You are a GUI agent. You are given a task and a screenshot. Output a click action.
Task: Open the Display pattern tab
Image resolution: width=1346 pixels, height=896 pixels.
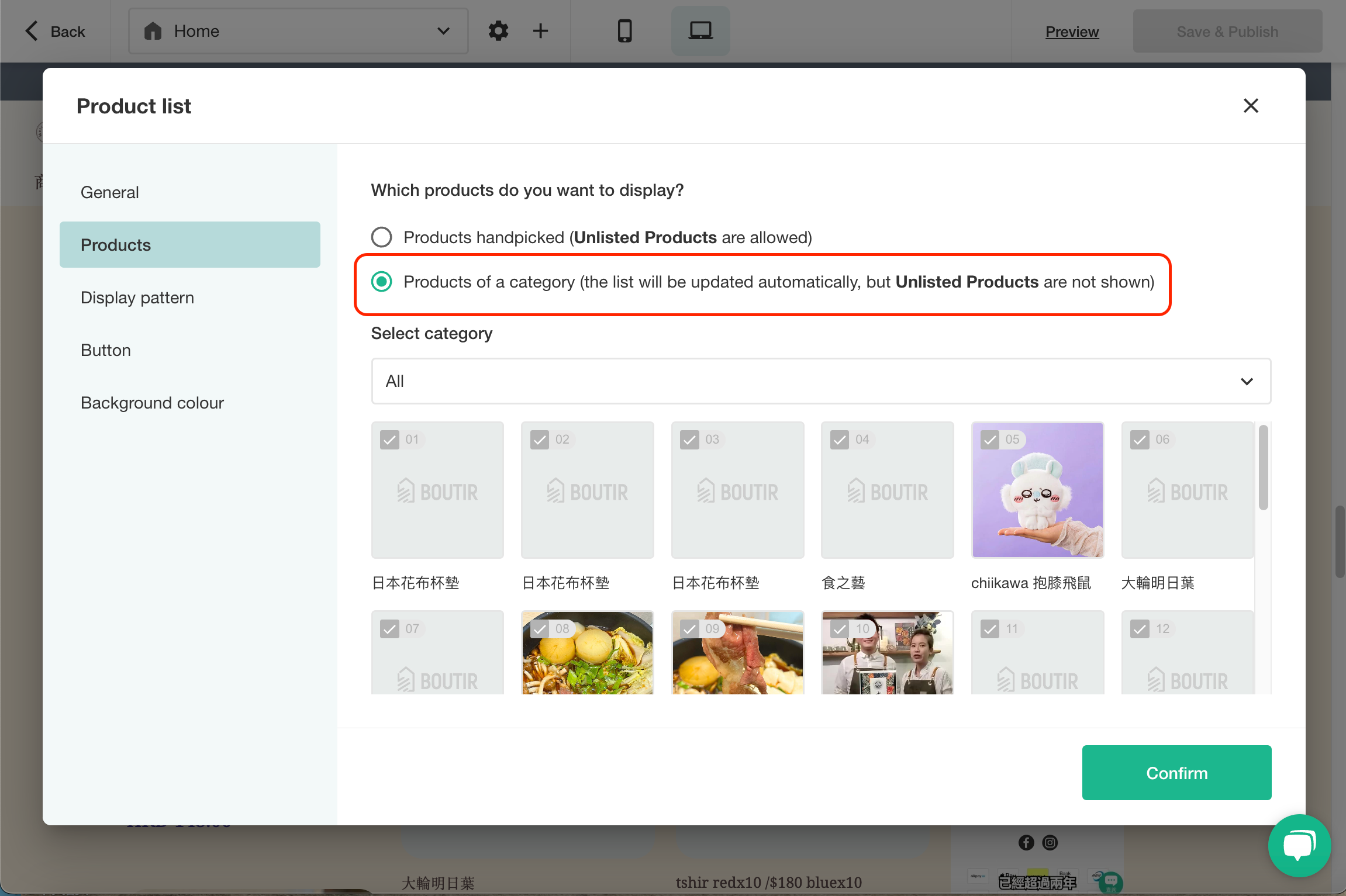[189, 297]
